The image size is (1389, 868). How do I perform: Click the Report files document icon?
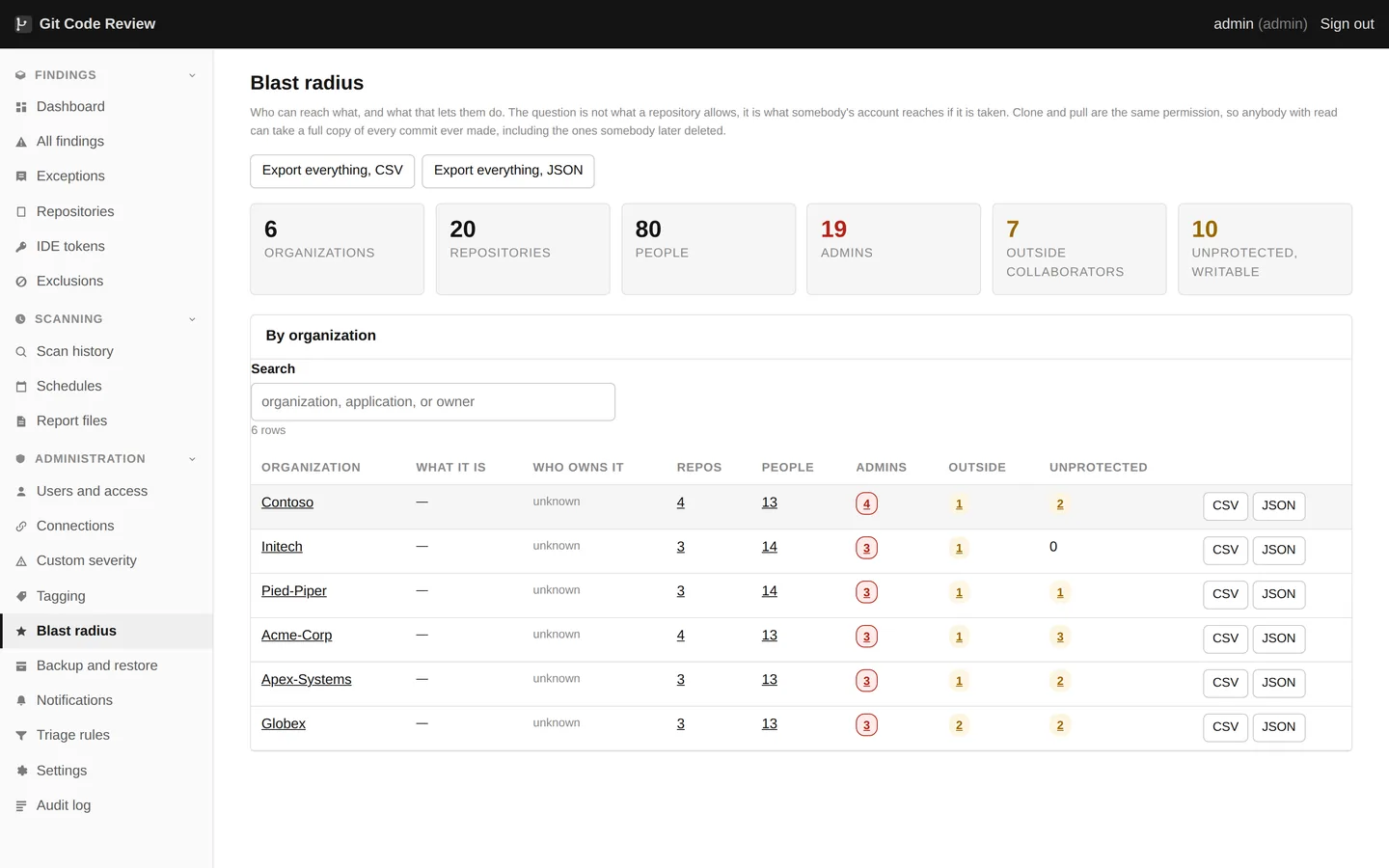click(21, 421)
